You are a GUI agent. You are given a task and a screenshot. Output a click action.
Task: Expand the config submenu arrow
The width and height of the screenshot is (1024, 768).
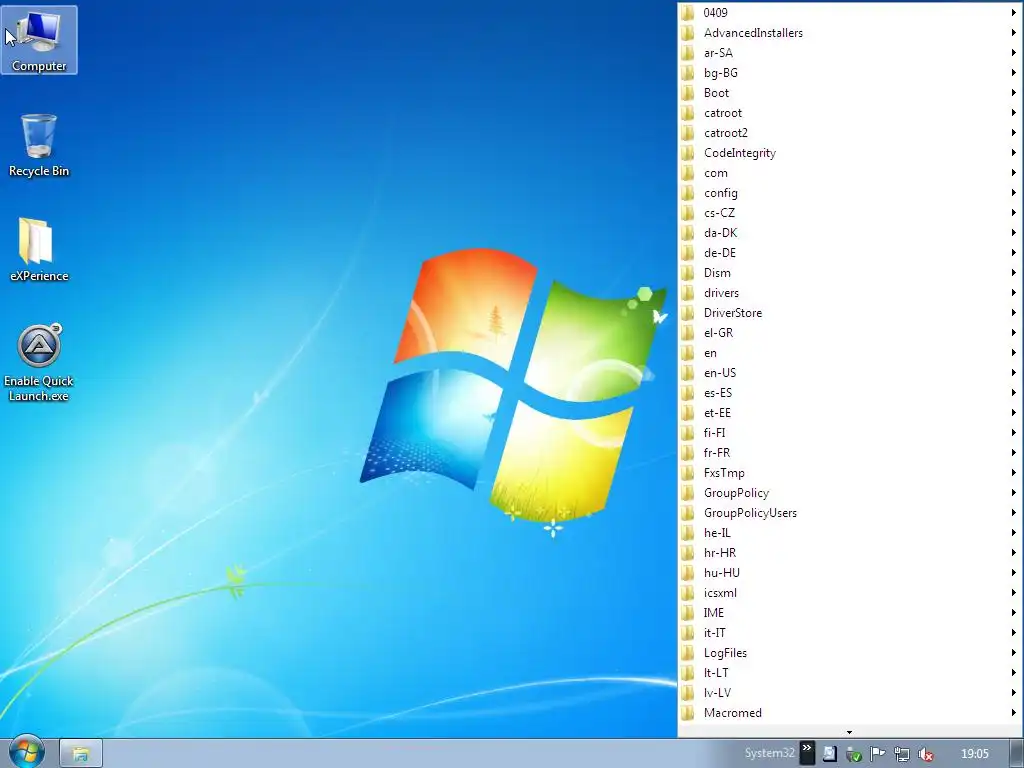point(1014,193)
